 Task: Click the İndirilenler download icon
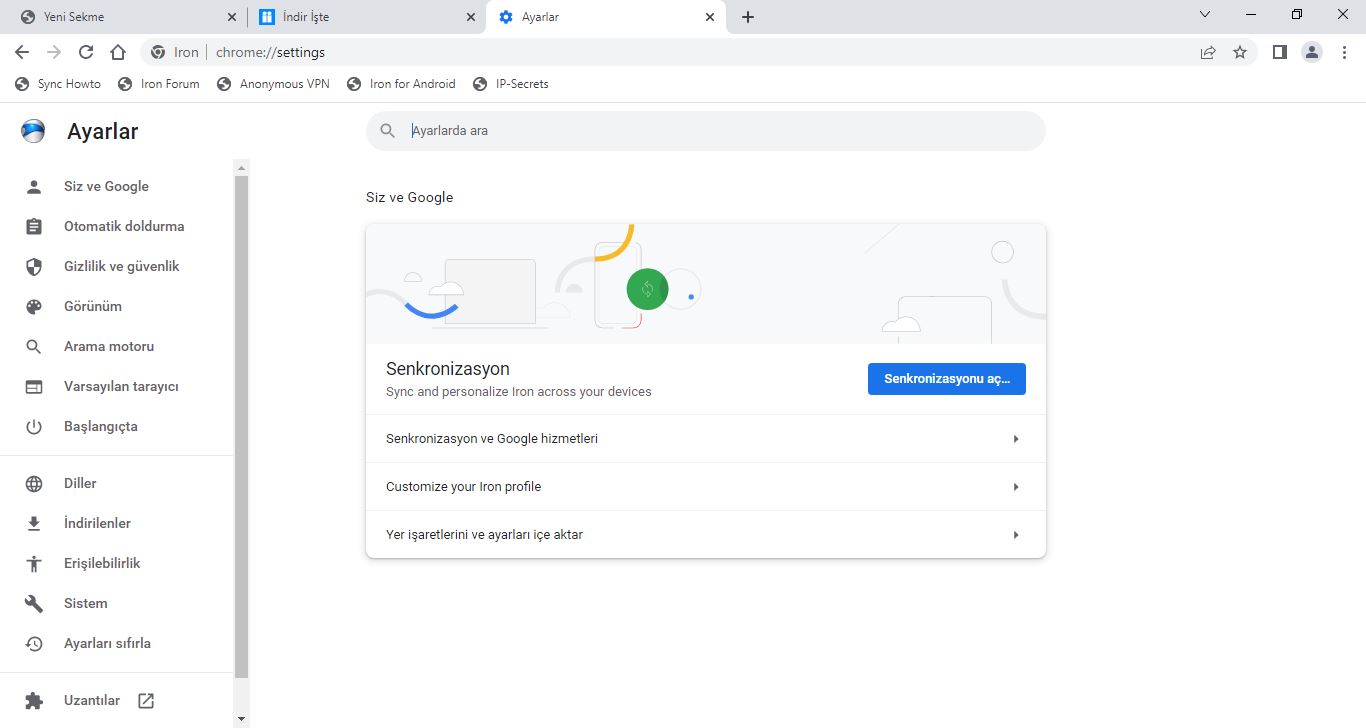pyautogui.click(x=34, y=523)
